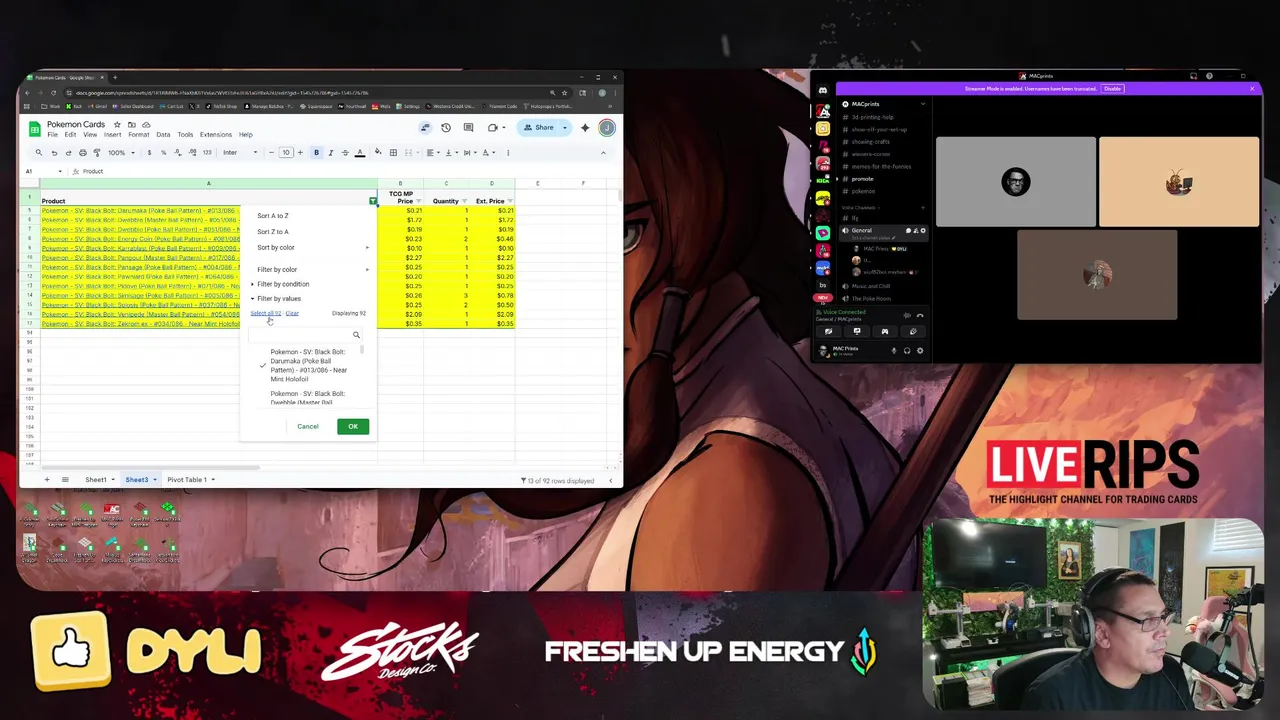
Task: Open the Inter font dropdown
Action: pyautogui.click(x=240, y=153)
